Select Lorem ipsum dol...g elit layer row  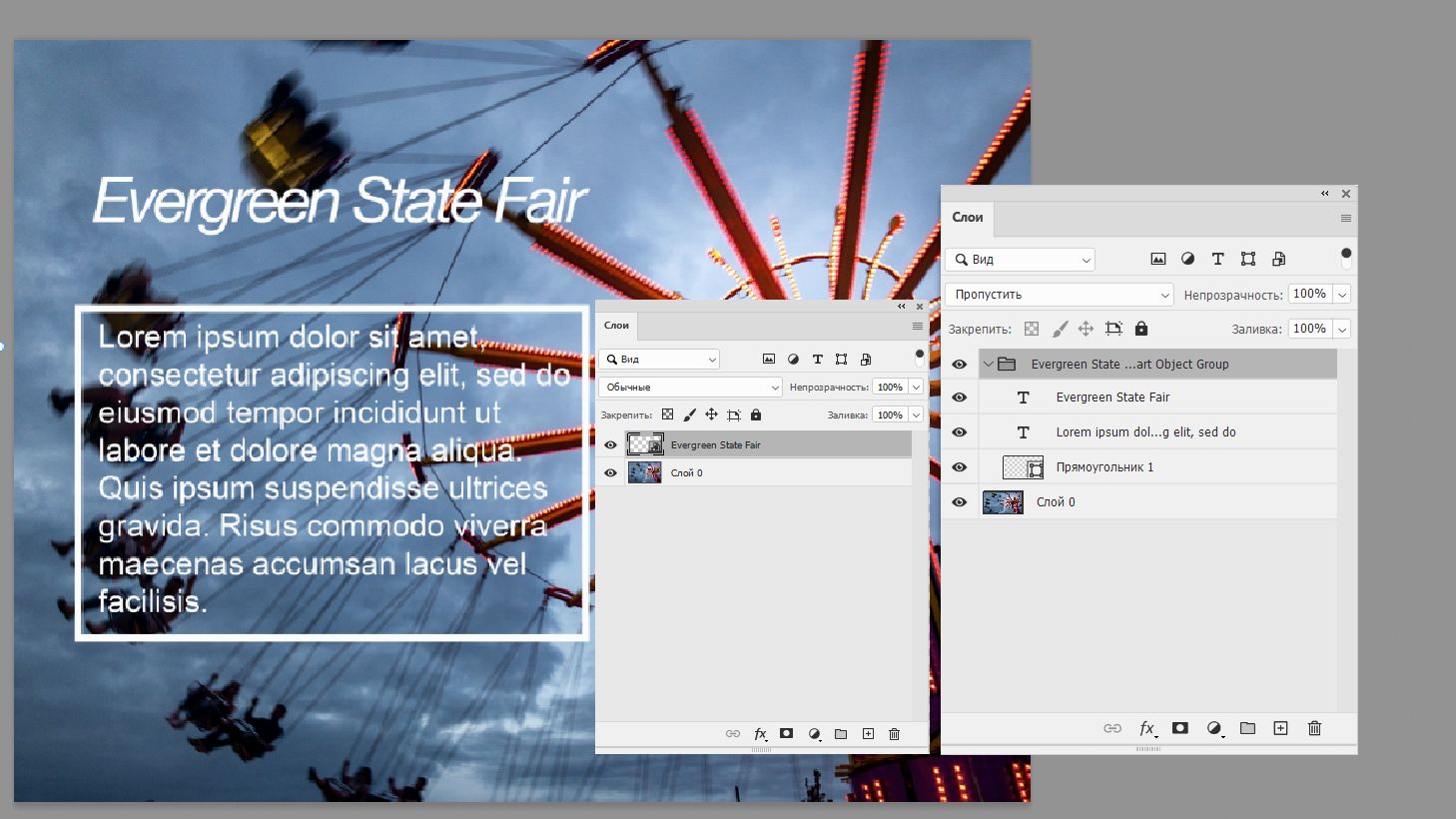[1157, 432]
